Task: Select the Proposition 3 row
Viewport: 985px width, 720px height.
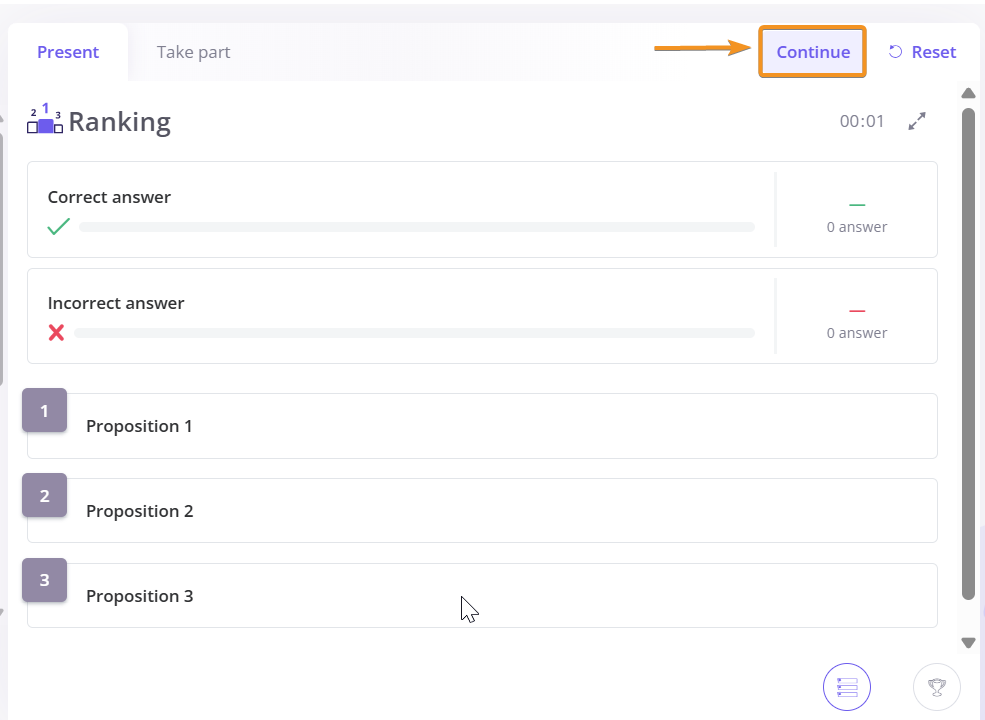Action: pos(482,595)
